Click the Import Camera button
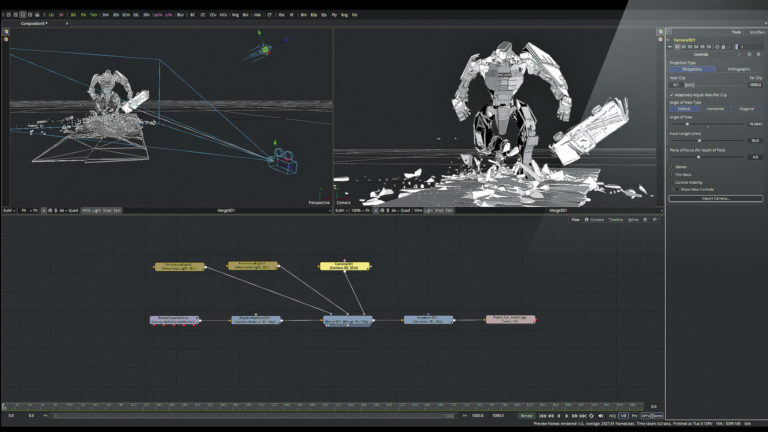The width and height of the screenshot is (768, 432). coord(716,198)
